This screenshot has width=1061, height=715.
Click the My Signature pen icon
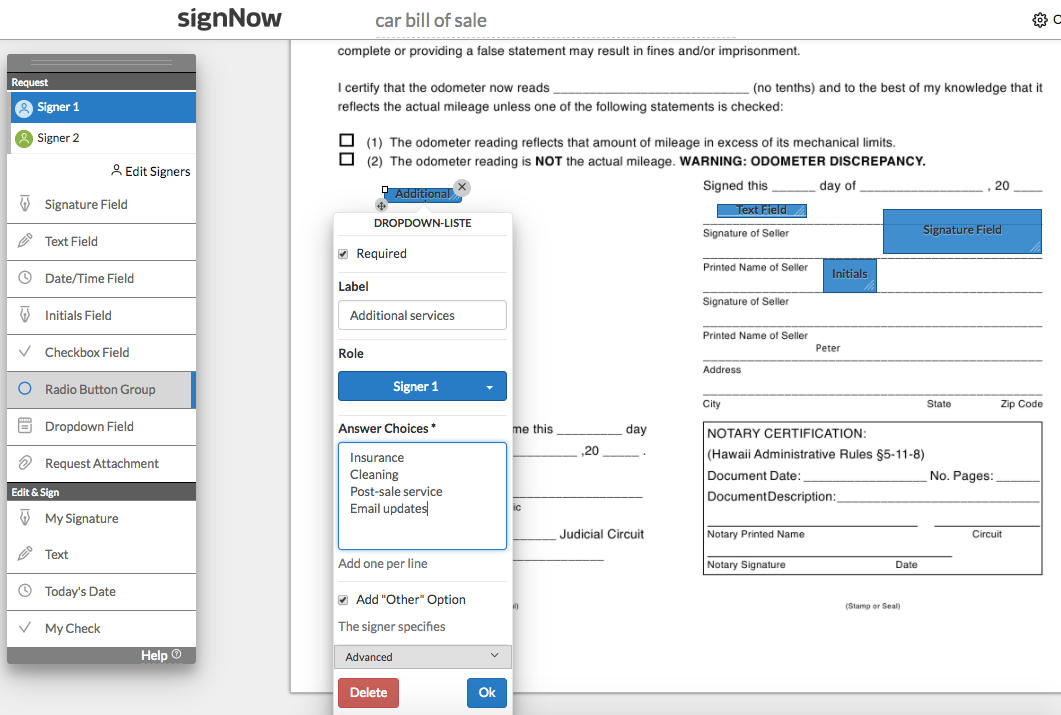[25, 517]
